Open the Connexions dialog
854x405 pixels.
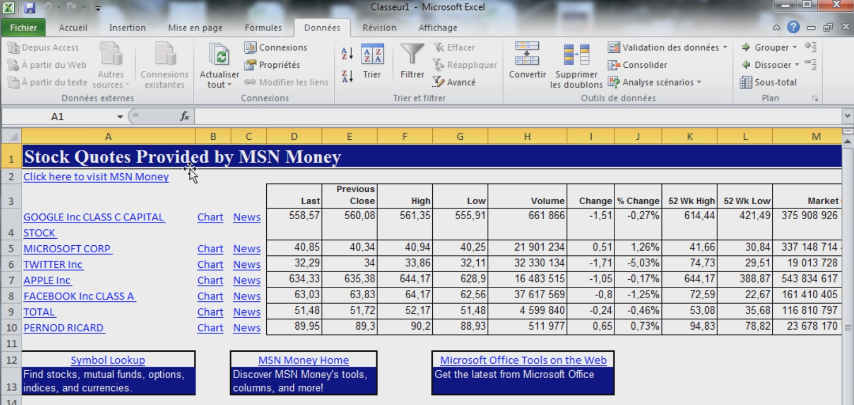tap(276, 48)
